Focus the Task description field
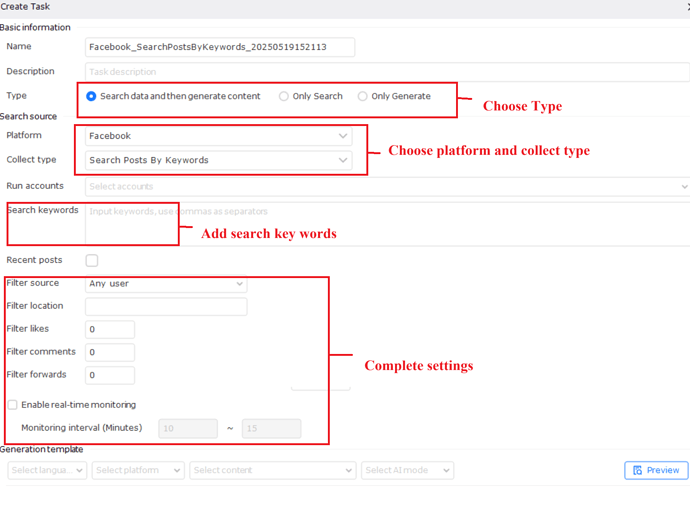The height and width of the screenshot is (521, 690). pos(387,72)
